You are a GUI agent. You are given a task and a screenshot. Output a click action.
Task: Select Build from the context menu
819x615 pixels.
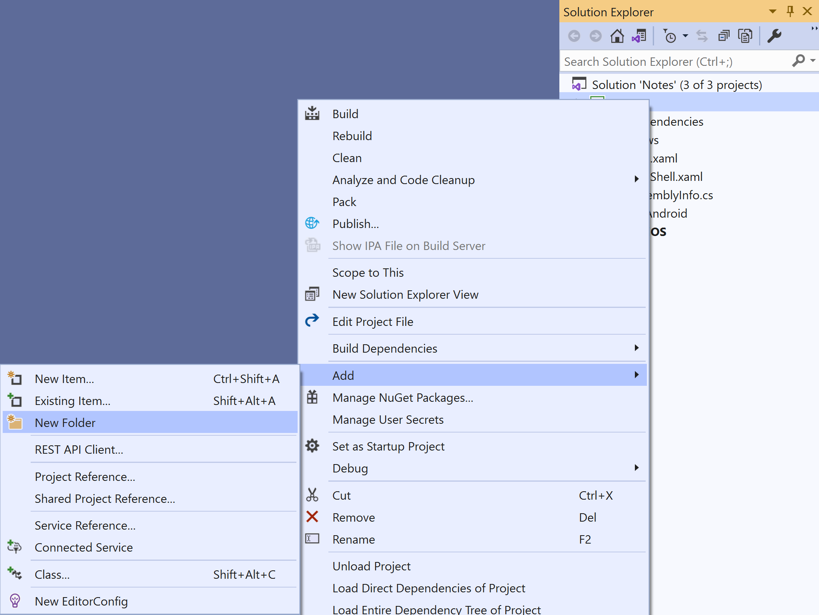[x=345, y=114]
